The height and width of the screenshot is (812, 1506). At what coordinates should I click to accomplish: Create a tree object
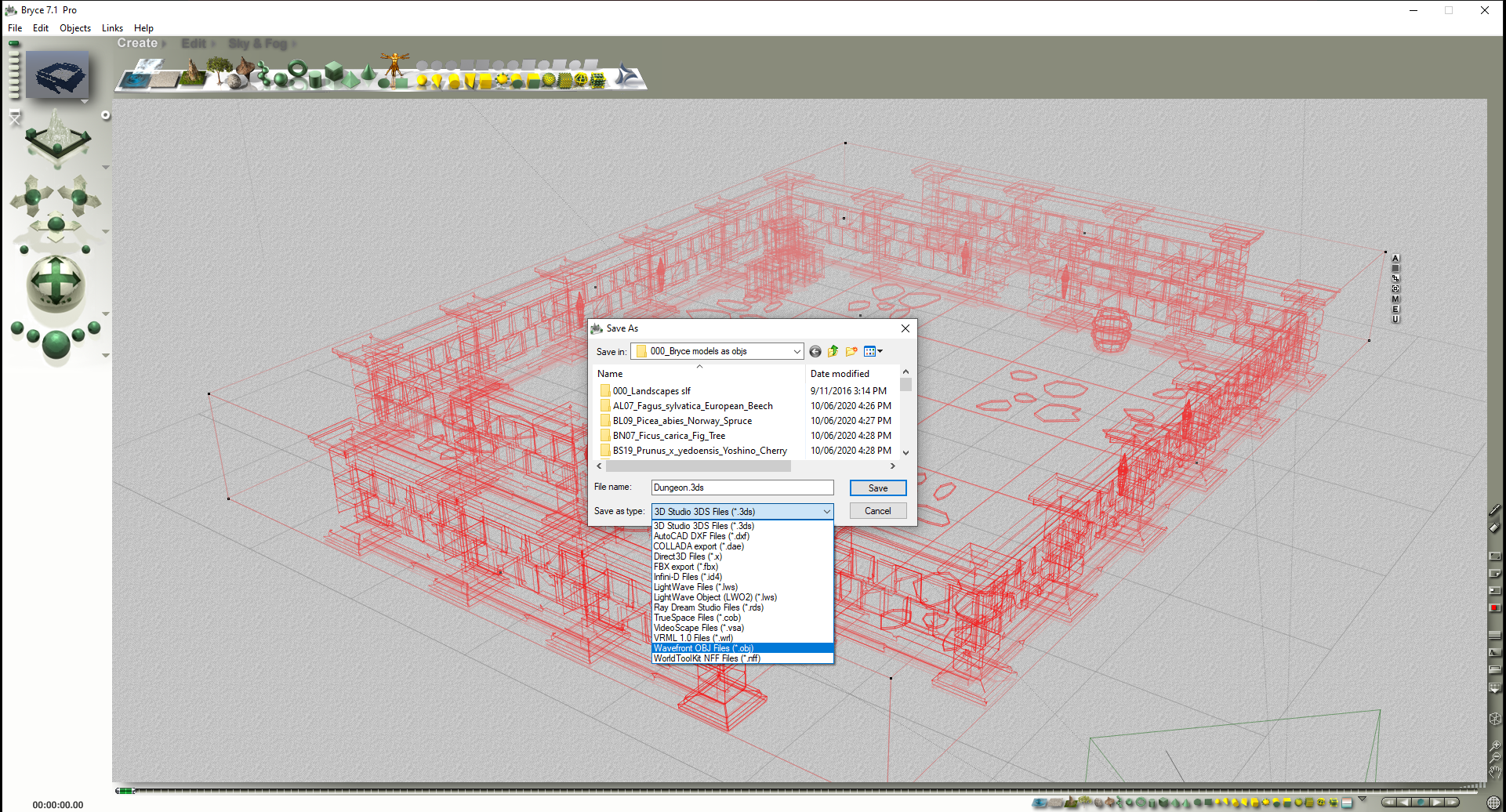[x=219, y=71]
